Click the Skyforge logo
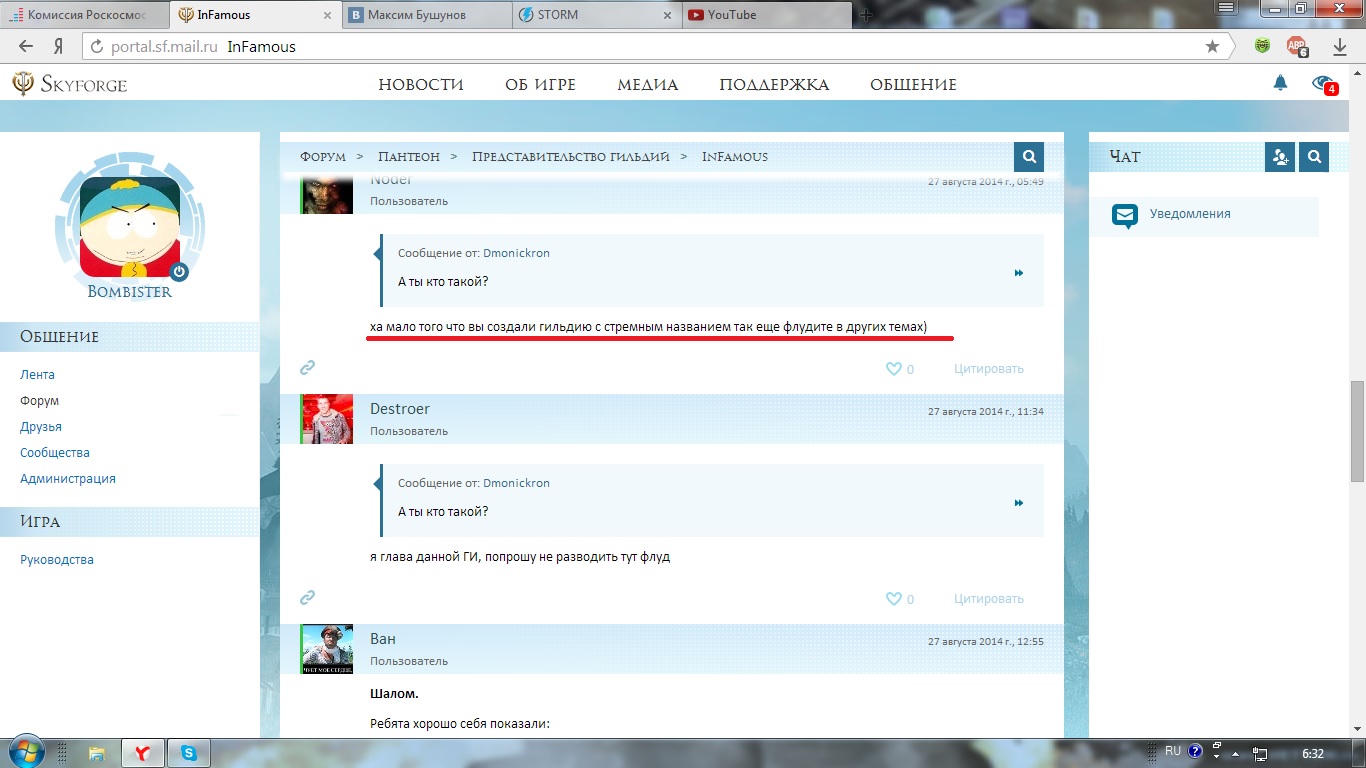Viewport: 1366px width, 768px height. point(70,84)
